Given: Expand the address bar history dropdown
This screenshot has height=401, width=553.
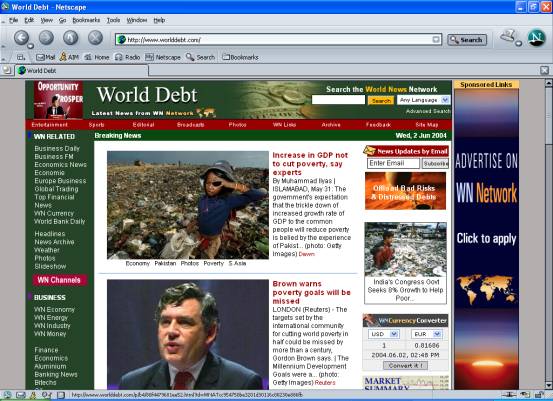Looking at the screenshot, I should click(436, 40).
